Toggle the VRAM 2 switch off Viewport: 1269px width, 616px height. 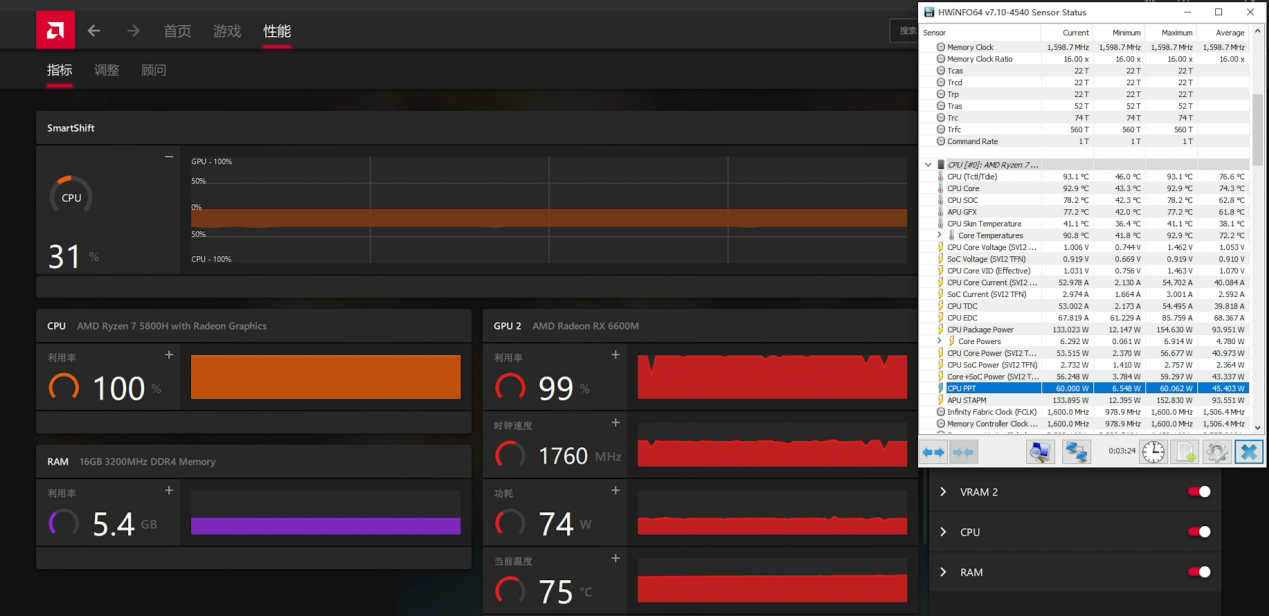[x=1198, y=492]
